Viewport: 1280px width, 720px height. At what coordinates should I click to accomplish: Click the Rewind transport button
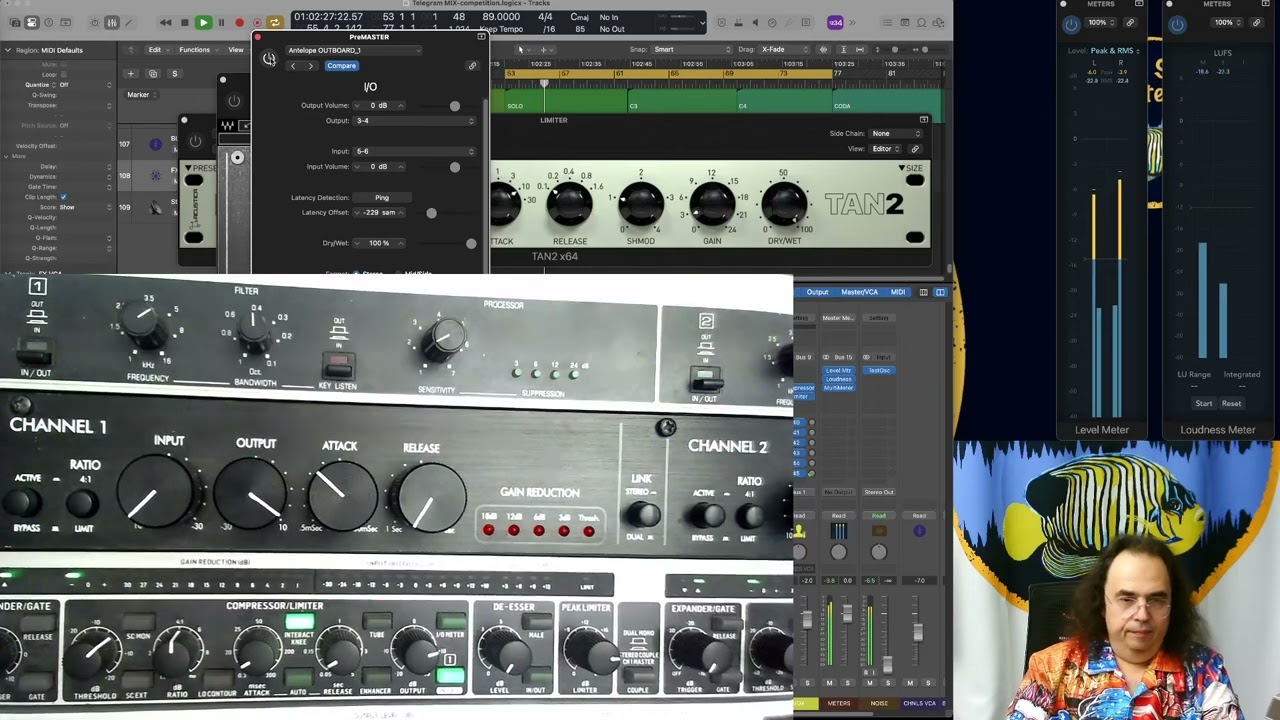pyautogui.click(x=166, y=22)
